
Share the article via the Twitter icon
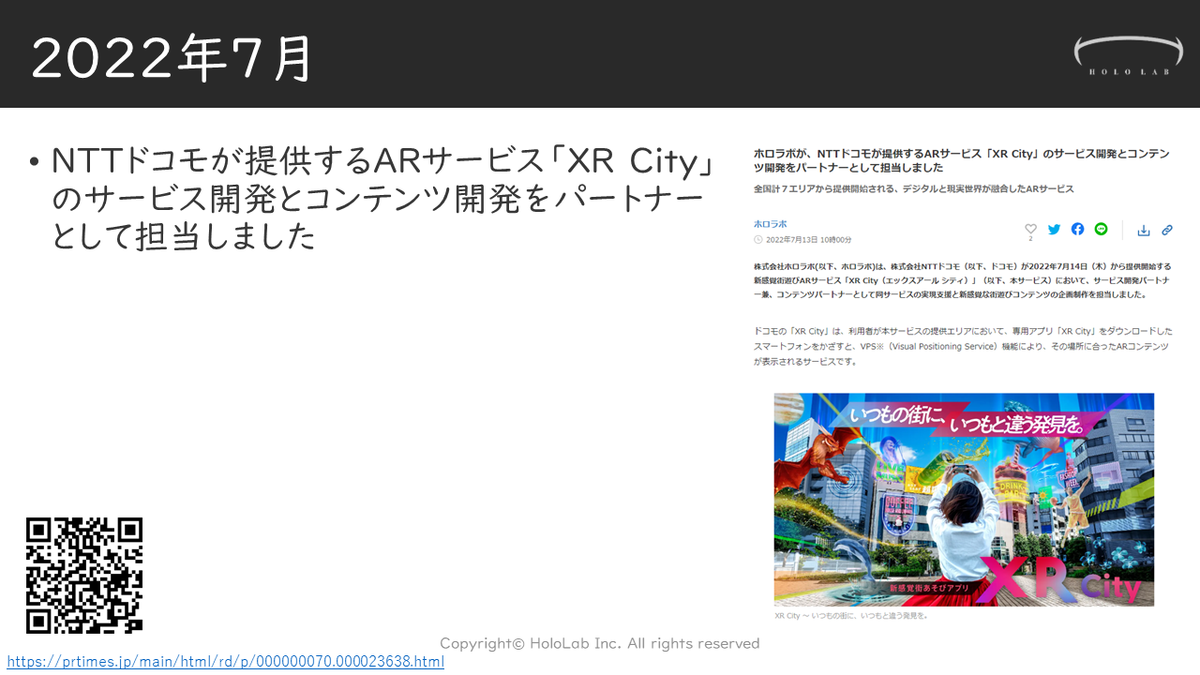[1054, 229]
